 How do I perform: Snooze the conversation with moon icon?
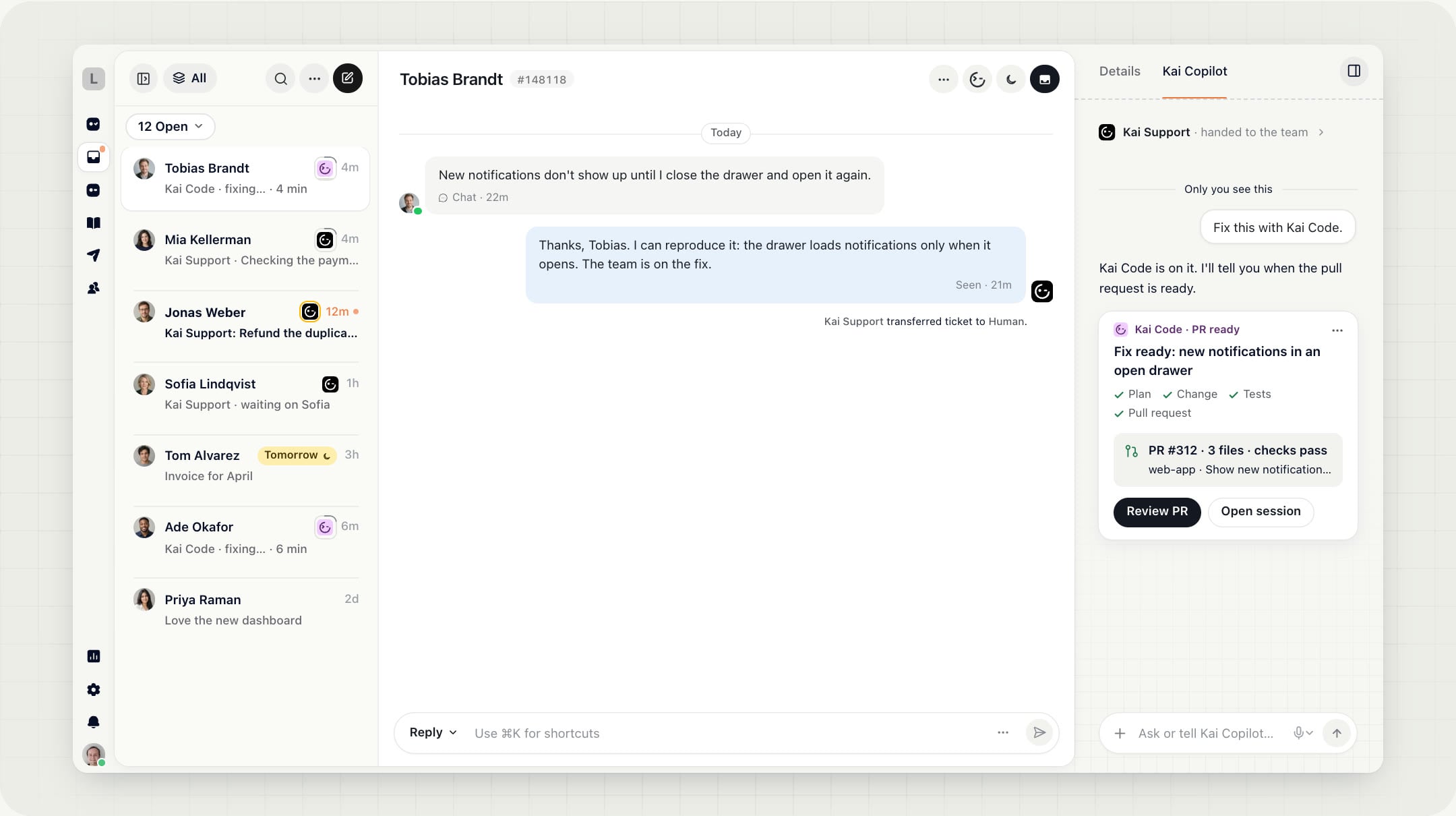pos(1011,80)
